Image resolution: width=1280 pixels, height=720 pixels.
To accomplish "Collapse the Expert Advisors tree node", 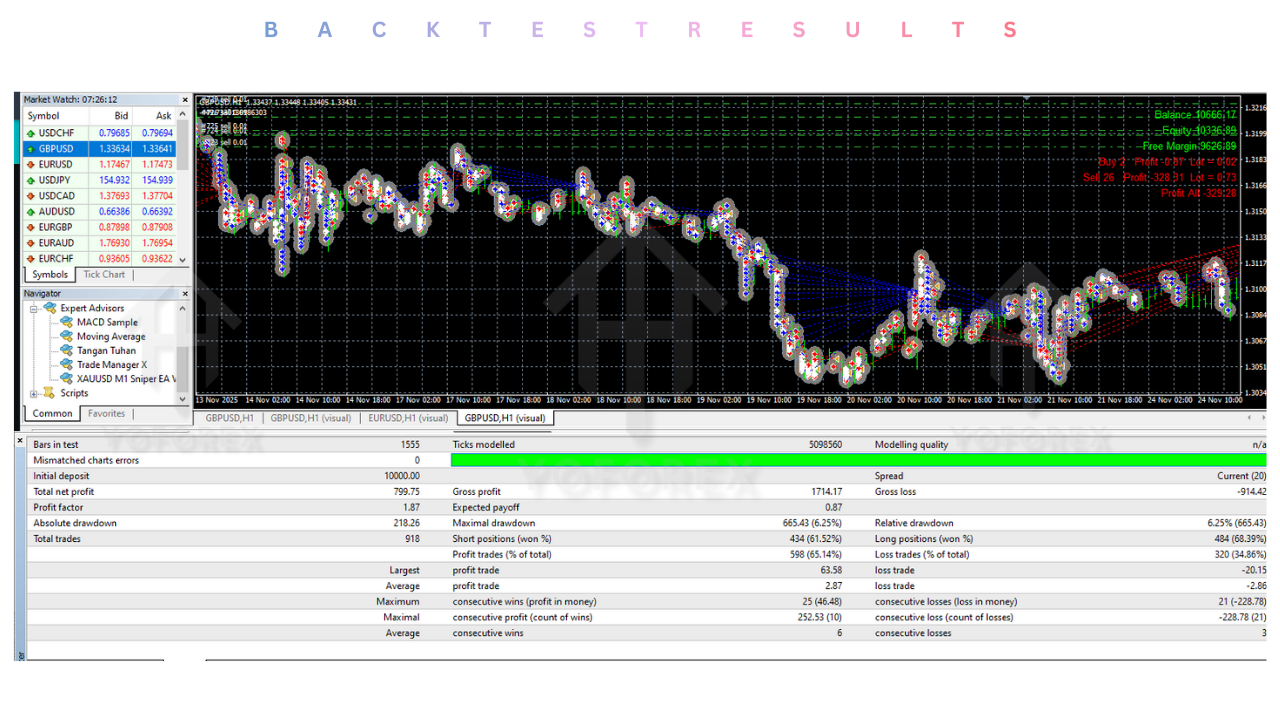I will click(34, 309).
